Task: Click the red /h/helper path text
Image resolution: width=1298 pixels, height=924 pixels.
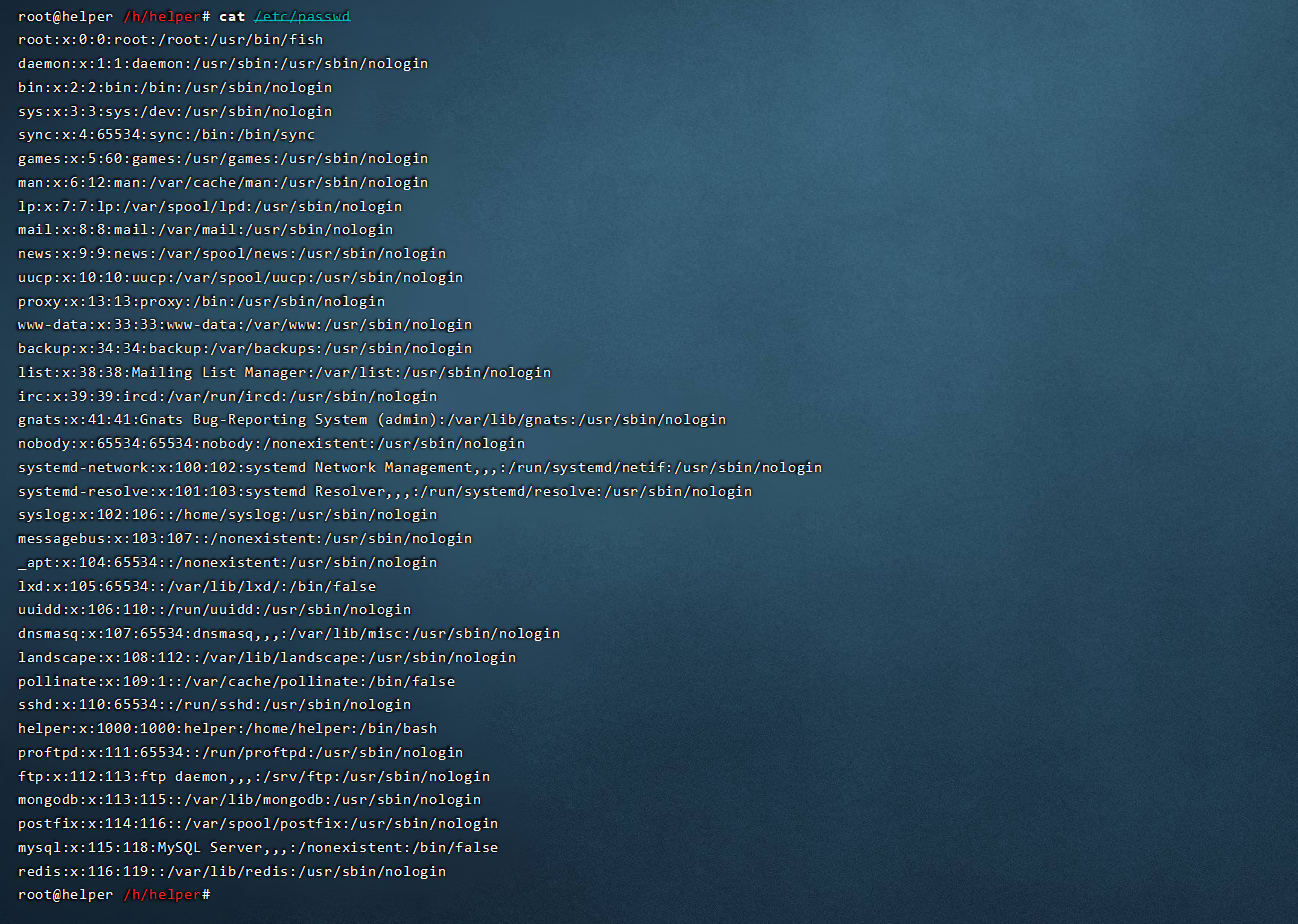Action: click(162, 16)
